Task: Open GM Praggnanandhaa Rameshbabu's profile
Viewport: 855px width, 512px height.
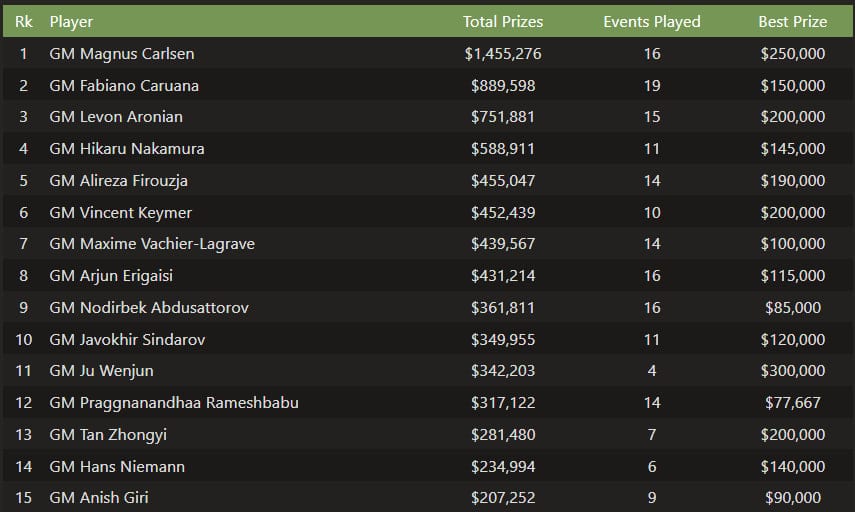Action: [174, 403]
